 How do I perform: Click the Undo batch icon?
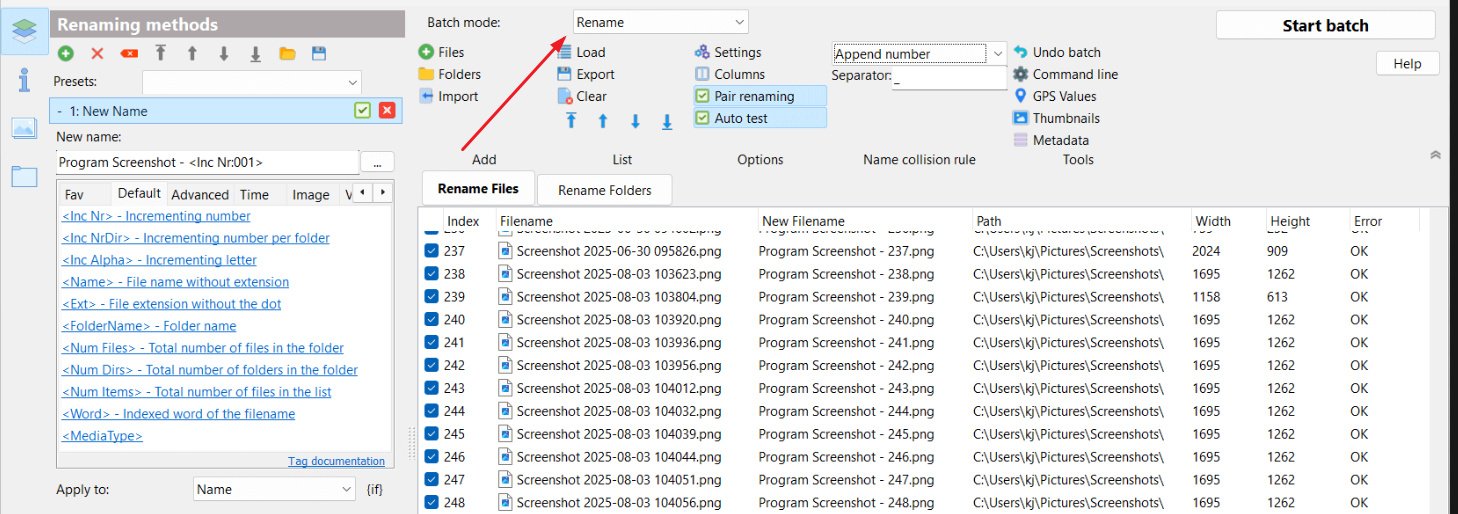point(1020,52)
